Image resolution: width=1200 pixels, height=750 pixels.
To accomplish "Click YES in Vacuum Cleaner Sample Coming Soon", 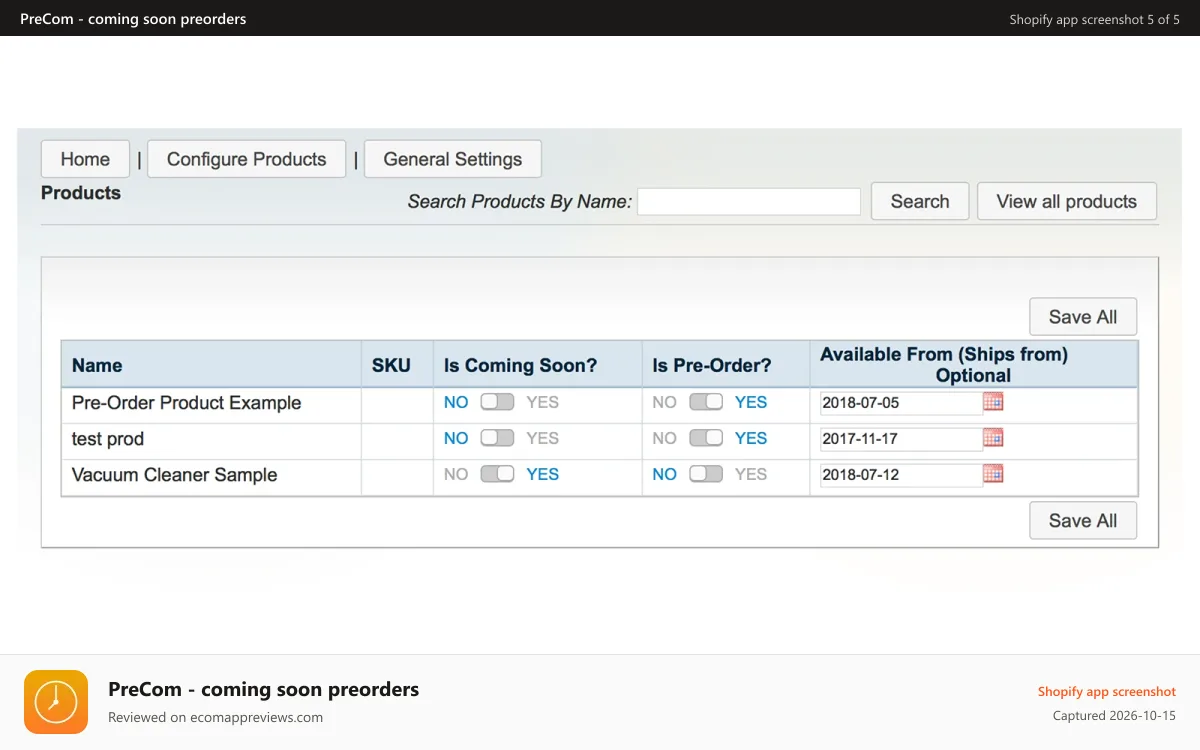I will [543, 474].
